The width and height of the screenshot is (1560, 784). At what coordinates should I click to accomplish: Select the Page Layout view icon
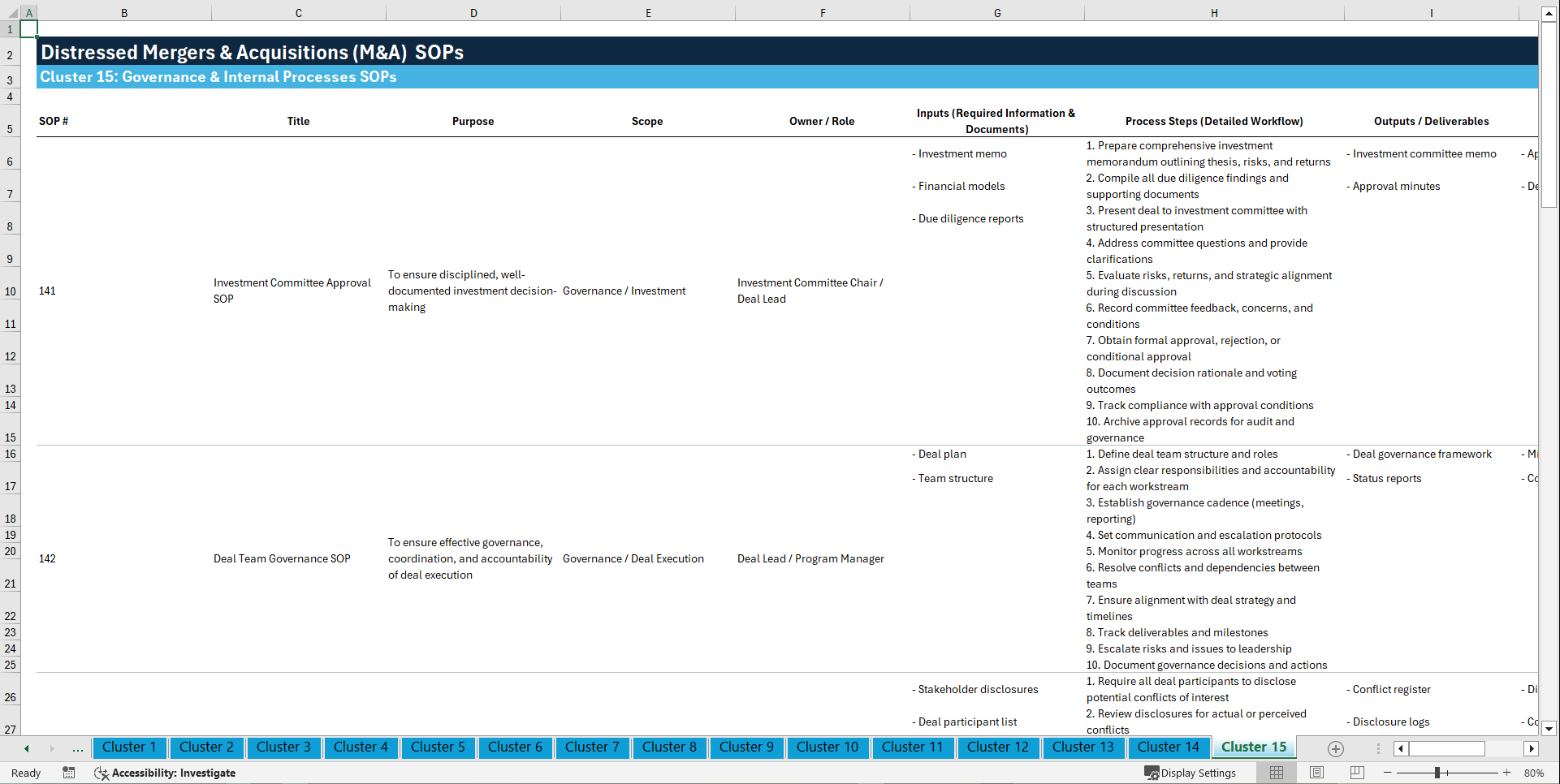pos(1316,773)
